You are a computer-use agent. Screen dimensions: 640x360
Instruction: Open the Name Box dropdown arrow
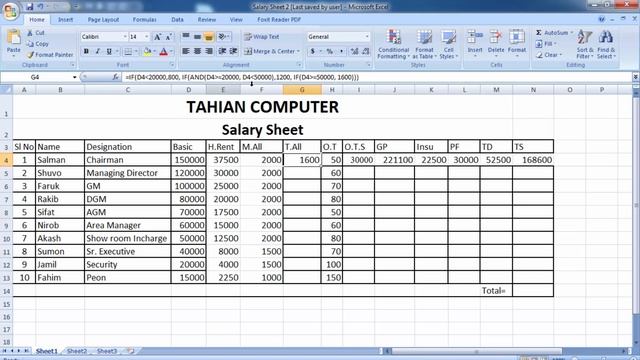(74, 77)
